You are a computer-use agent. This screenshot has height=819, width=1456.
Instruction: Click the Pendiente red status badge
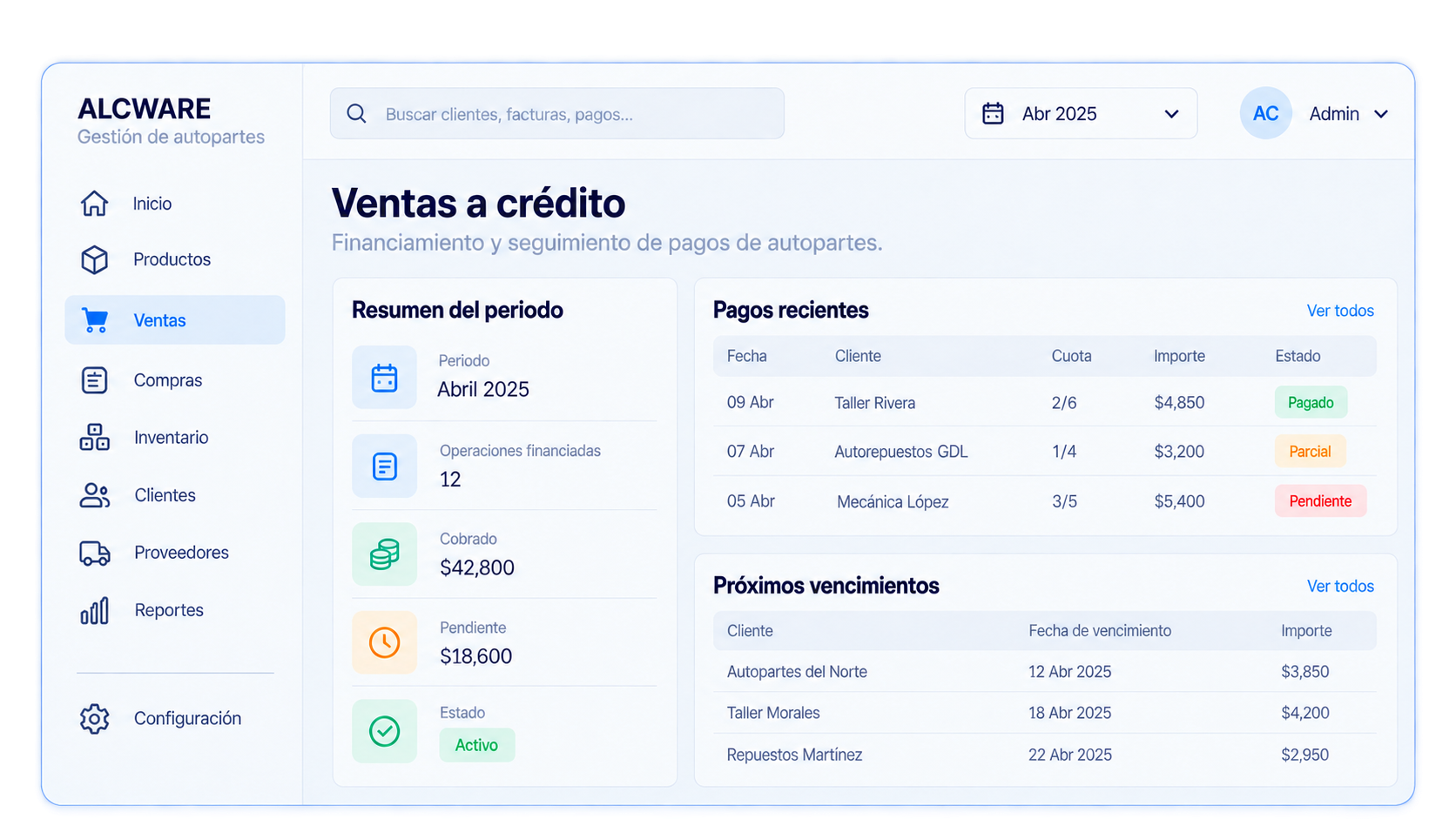[x=1320, y=501]
